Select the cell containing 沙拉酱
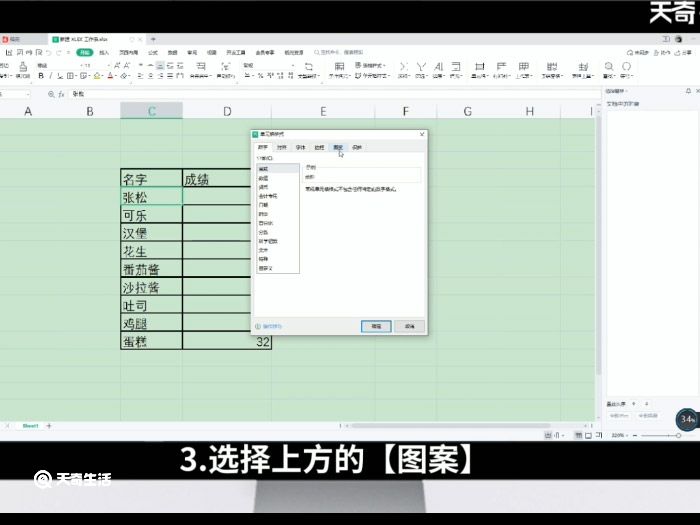 tap(151, 287)
